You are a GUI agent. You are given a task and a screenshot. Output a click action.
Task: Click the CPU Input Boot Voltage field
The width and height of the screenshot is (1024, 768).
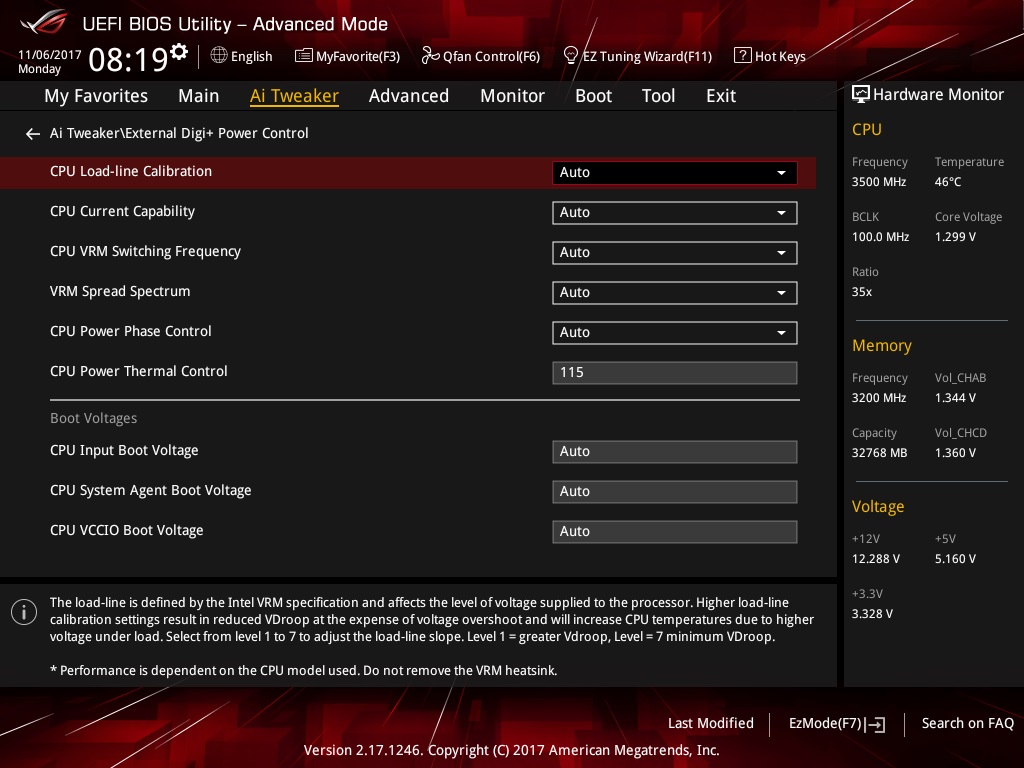tap(675, 452)
